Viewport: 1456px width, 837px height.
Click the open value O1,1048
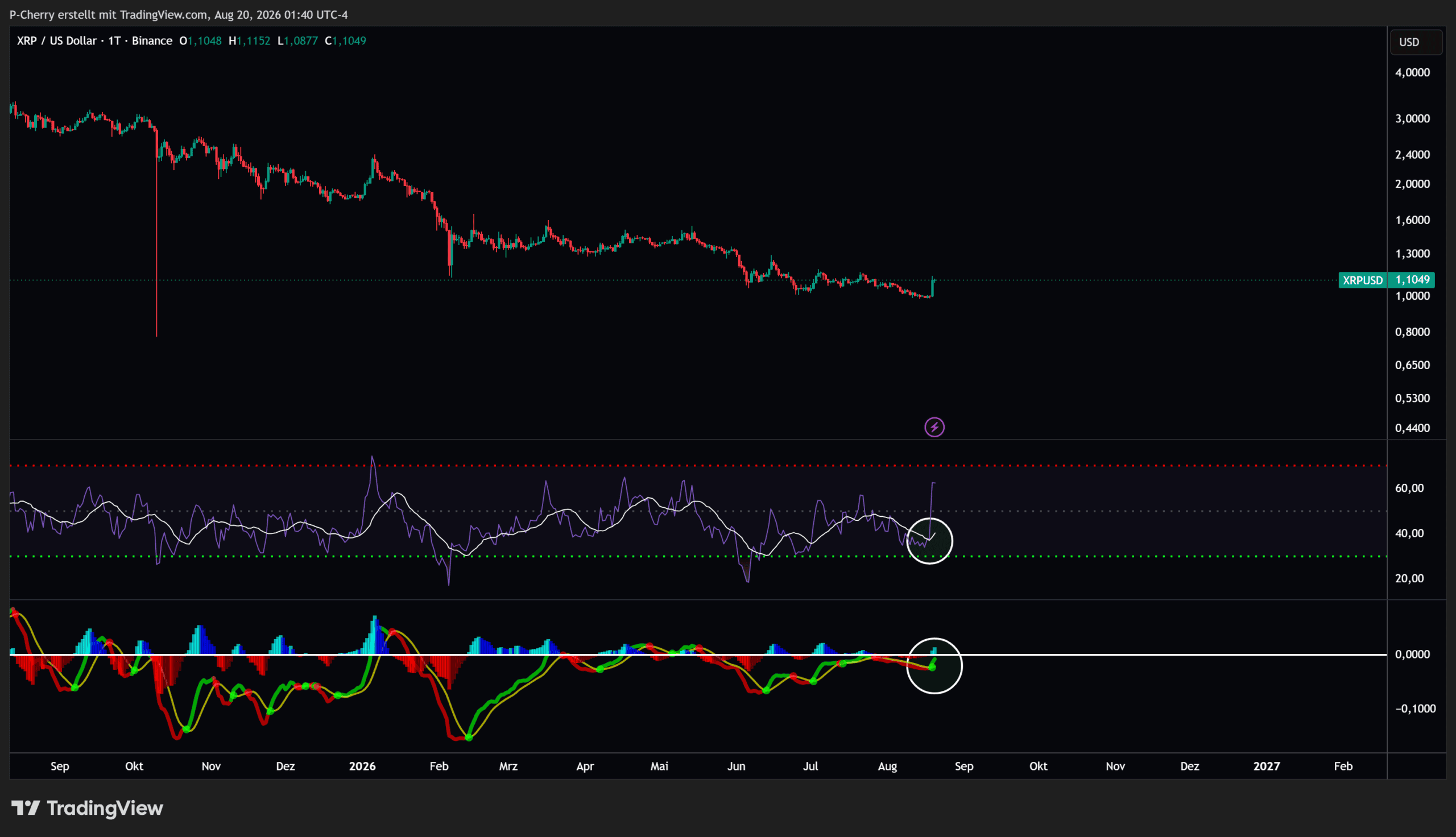201,41
